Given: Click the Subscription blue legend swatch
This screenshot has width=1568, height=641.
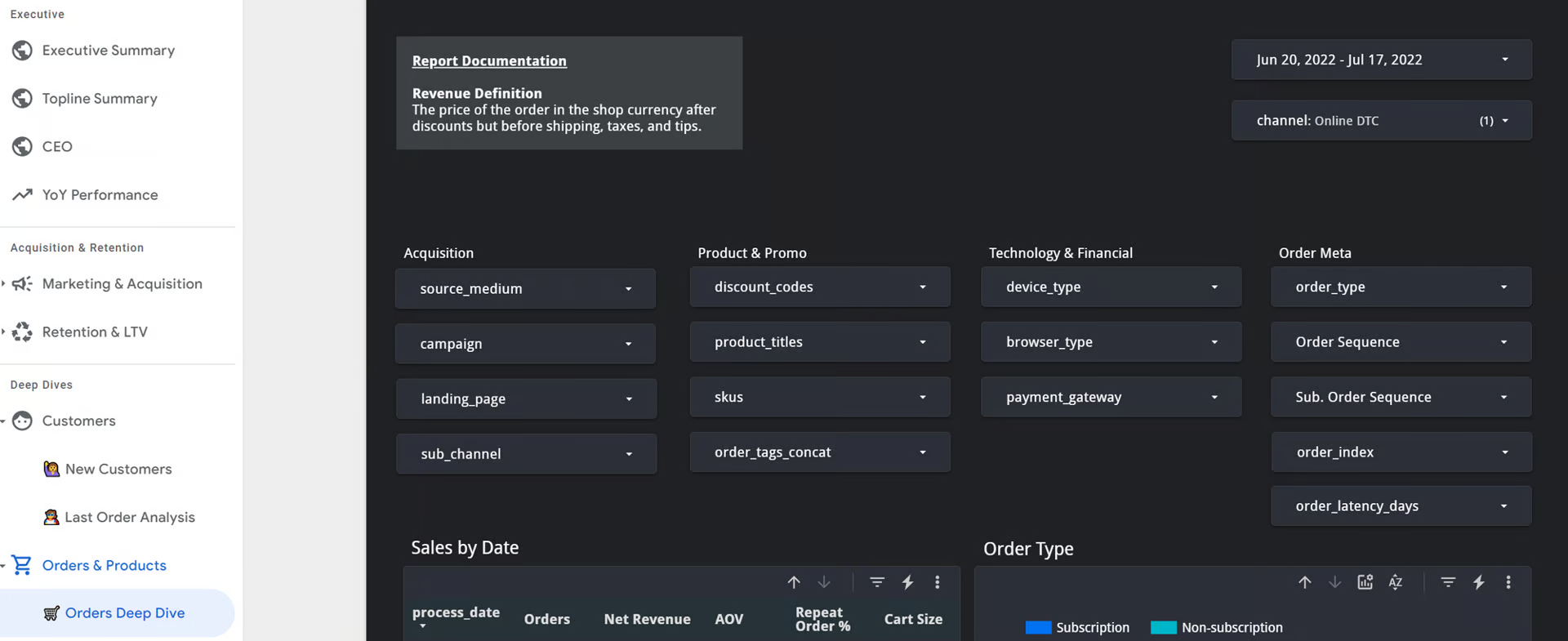Looking at the screenshot, I should point(1038,627).
